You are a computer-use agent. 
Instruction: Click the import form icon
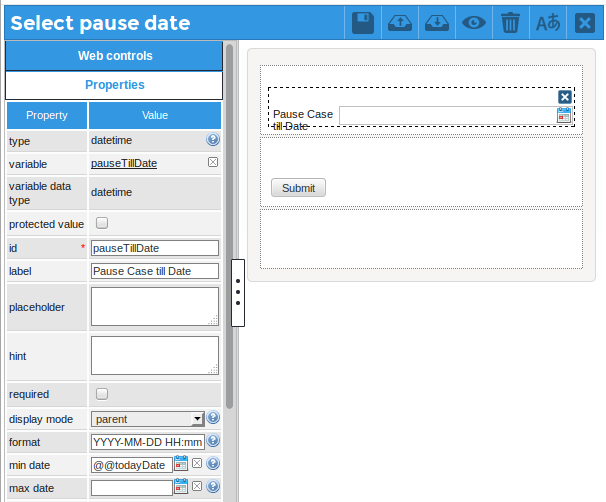pyautogui.click(x=437, y=23)
